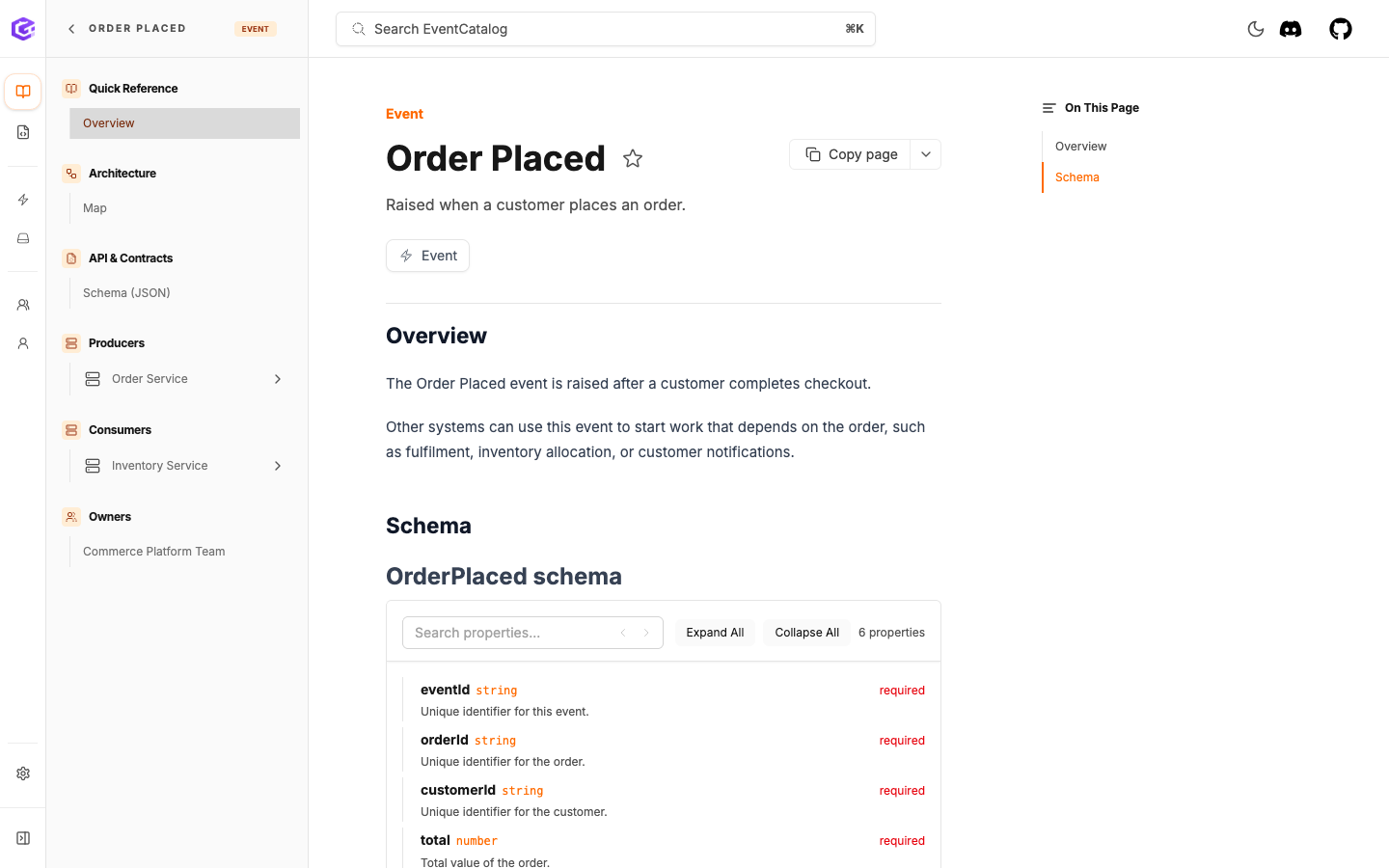Click Expand All properties
The image size is (1389, 868).
point(715,633)
